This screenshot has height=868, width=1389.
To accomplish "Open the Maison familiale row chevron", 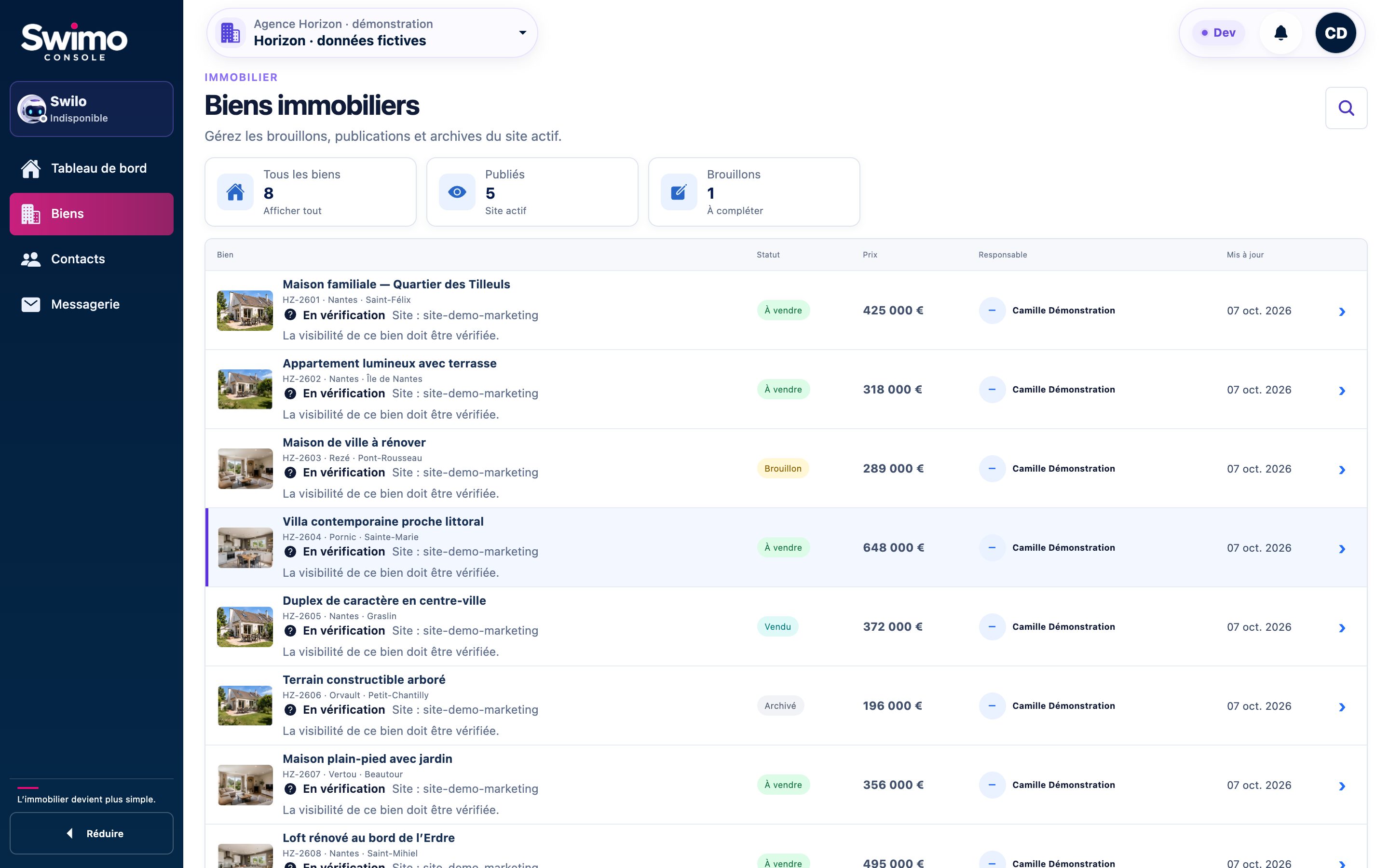I will 1342,312.
